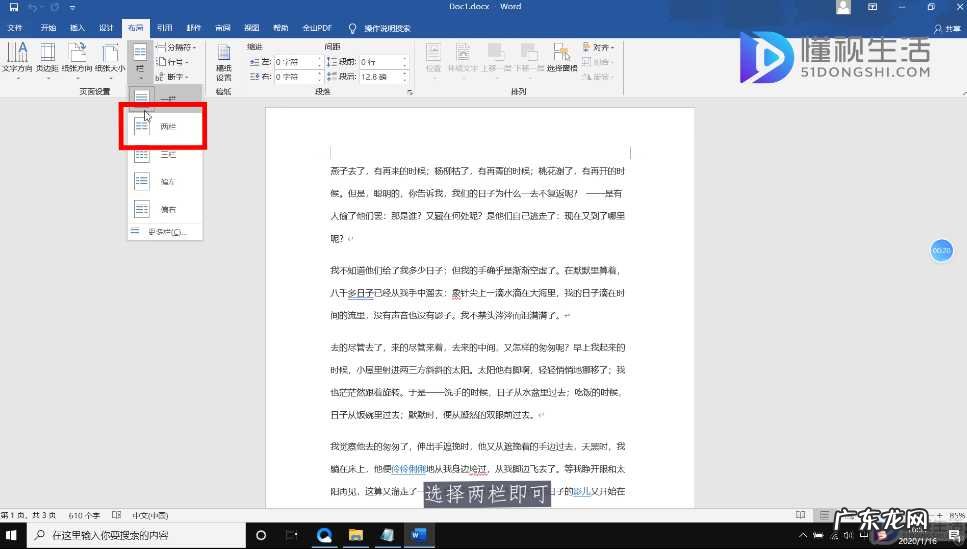Click the spelling check status icon

tap(117, 515)
